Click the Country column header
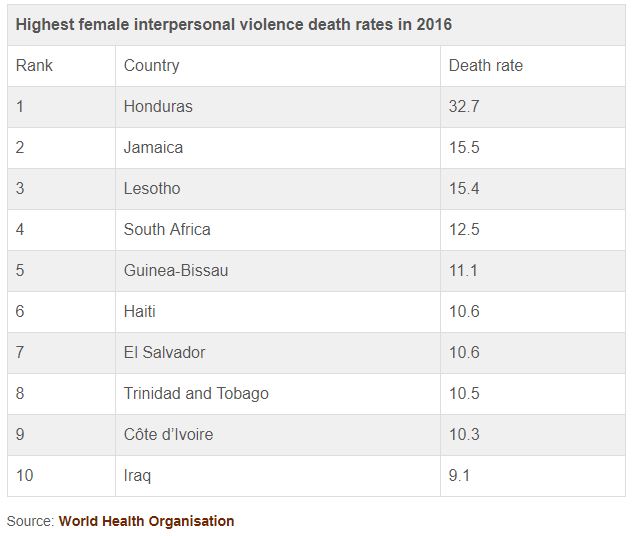The image size is (638, 536). pos(151,66)
